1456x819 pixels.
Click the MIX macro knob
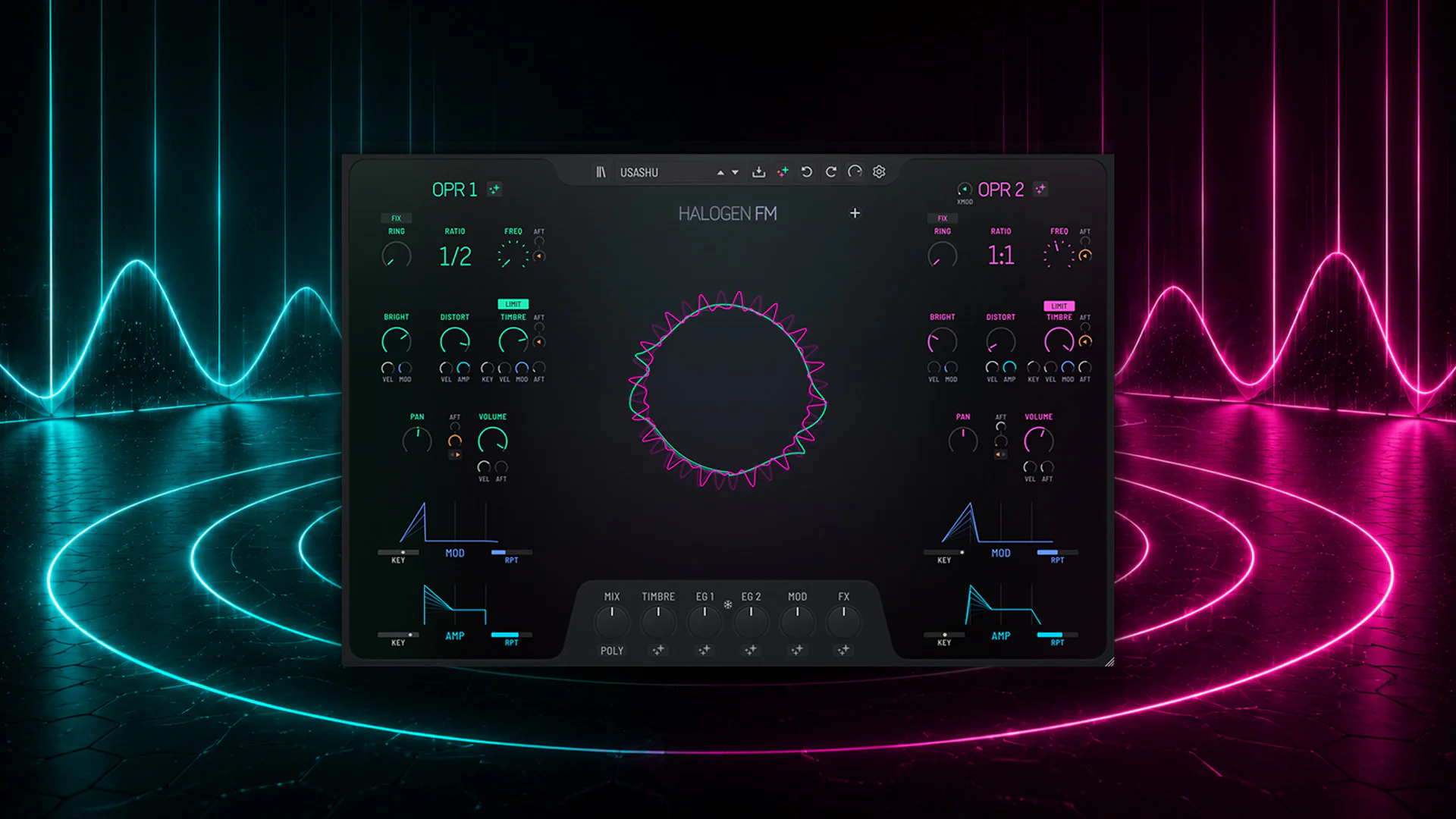[612, 622]
